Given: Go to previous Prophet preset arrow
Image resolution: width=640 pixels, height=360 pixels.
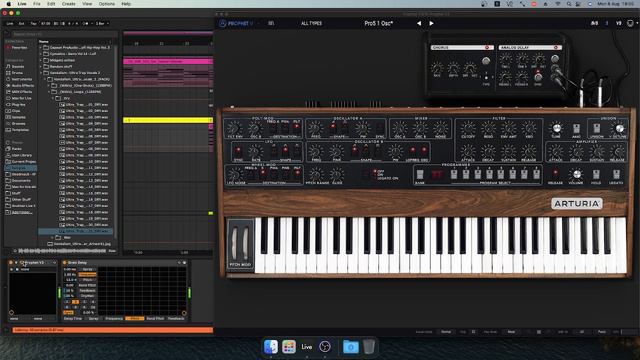Looking at the screenshot, I should (419, 23).
